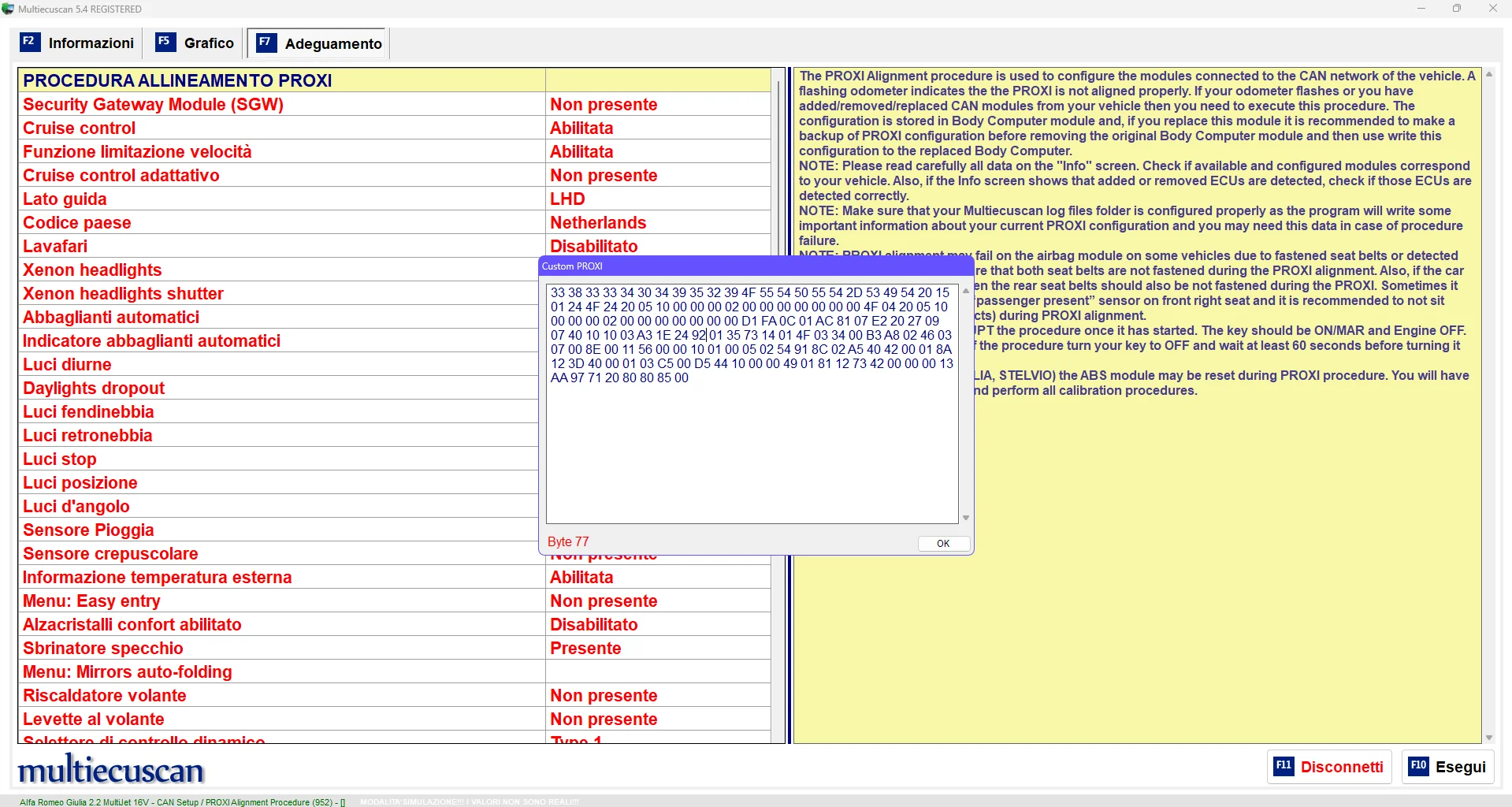1512x807 pixels.
Task: Select the Luci posizione row
Action: 279,482
